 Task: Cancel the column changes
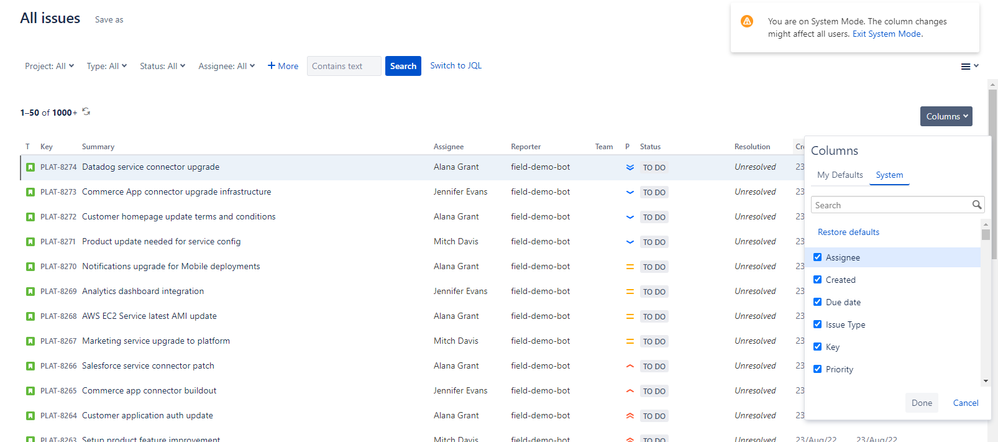tap(966, 403)
